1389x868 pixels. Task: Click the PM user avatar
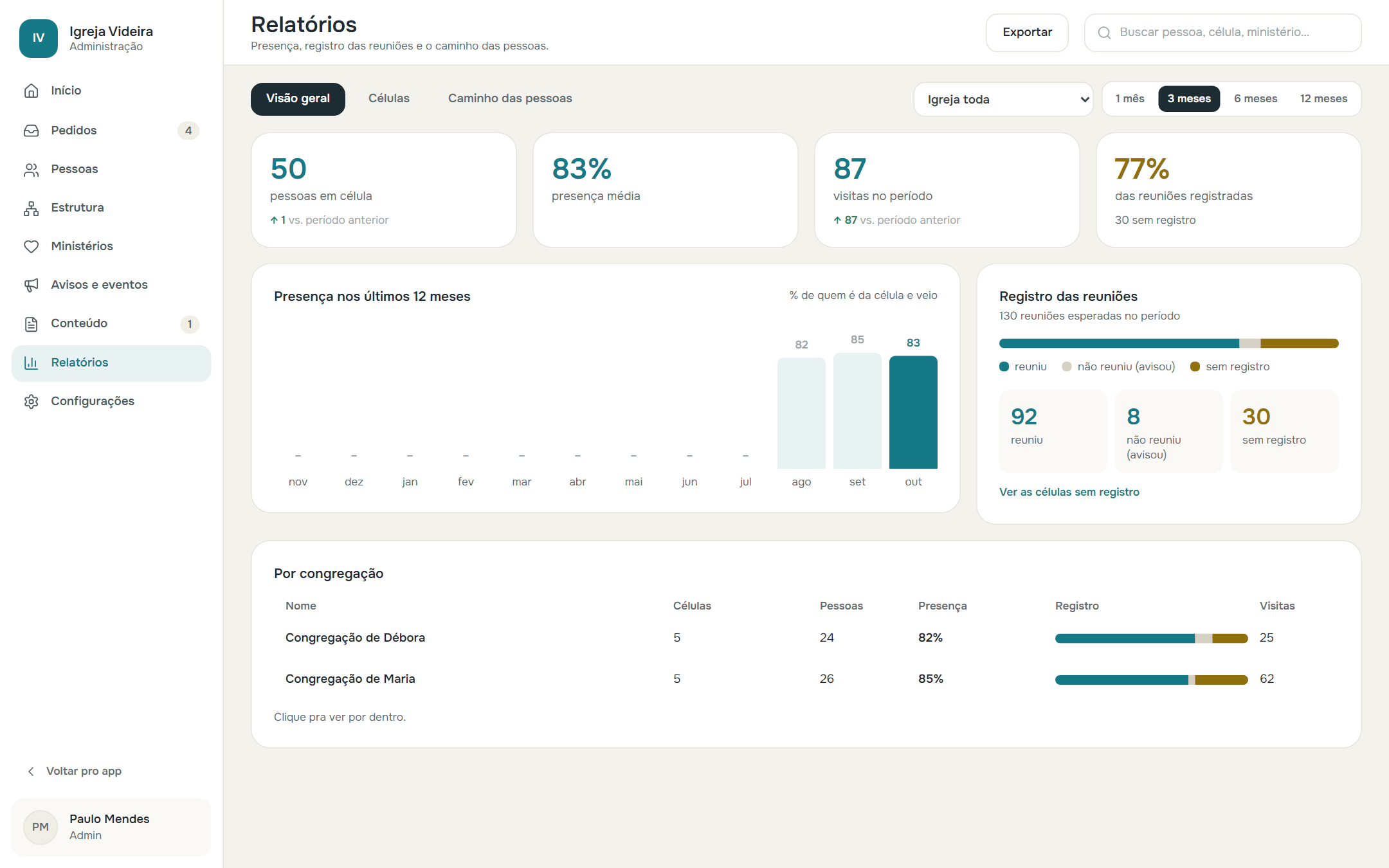[41, 827]
